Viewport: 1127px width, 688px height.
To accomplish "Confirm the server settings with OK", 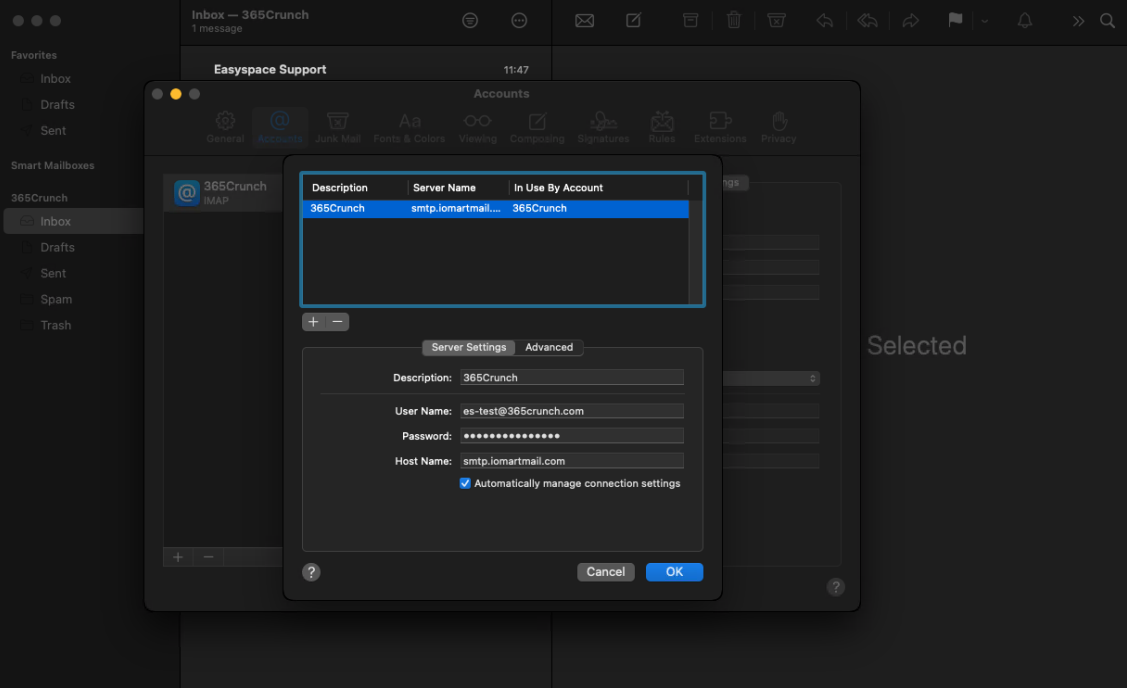I will tap(674, 572).
